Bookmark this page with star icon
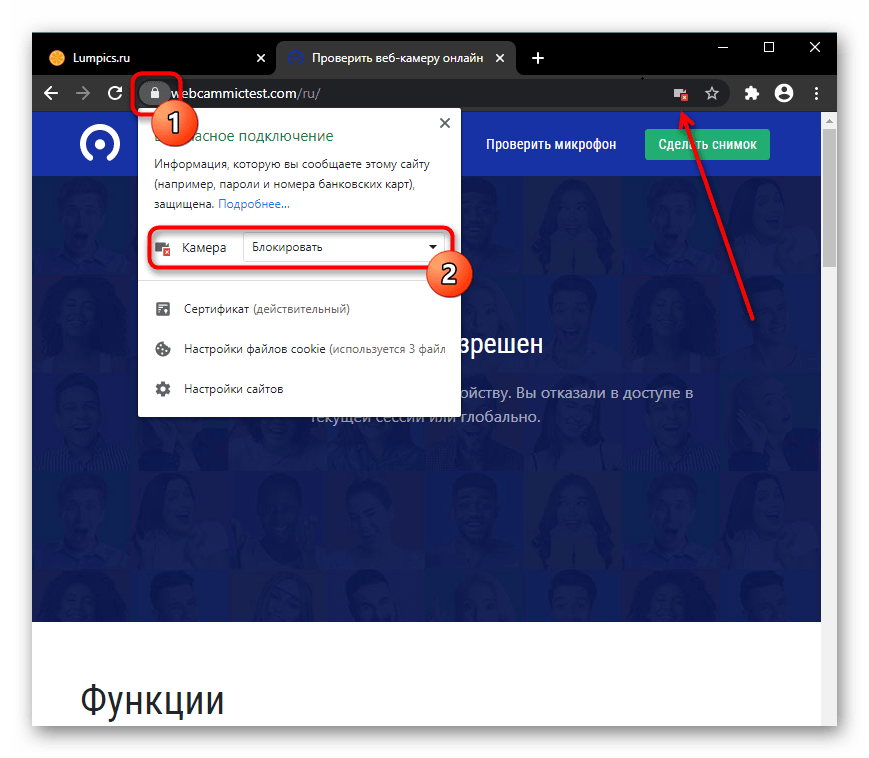Screen dimensions: 869x758 click(x=712, y=93)
